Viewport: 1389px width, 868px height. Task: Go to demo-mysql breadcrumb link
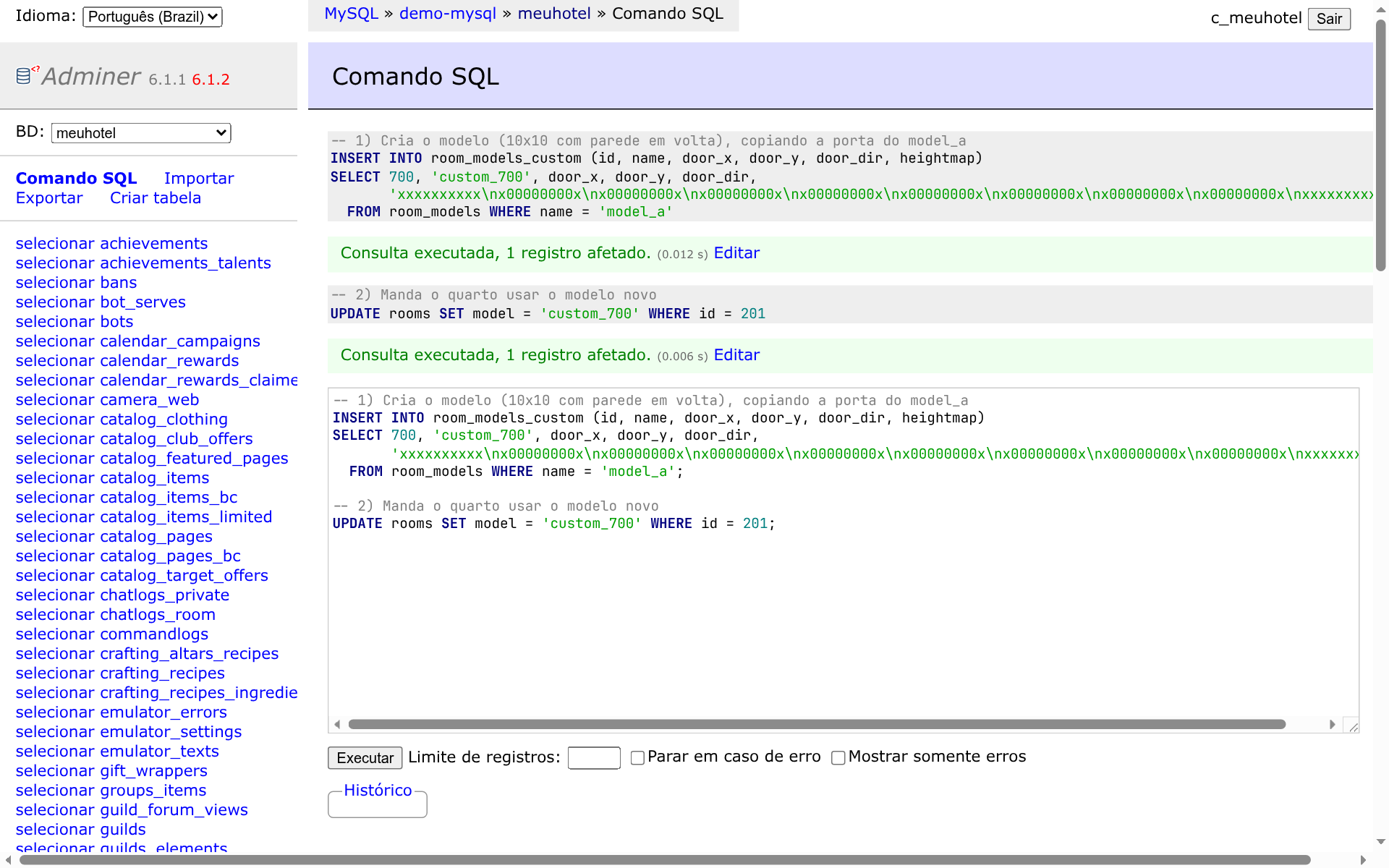pyautogui.click(x=448, y=14)
